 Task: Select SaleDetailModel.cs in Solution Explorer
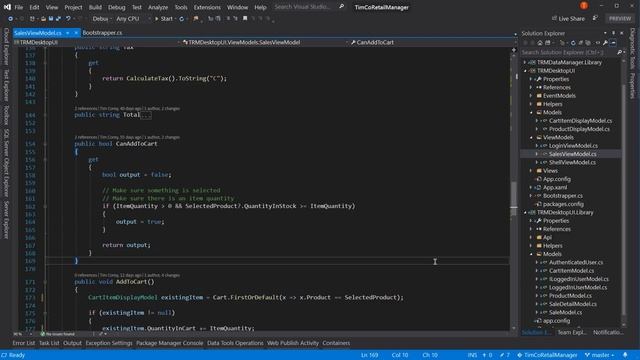573,304
